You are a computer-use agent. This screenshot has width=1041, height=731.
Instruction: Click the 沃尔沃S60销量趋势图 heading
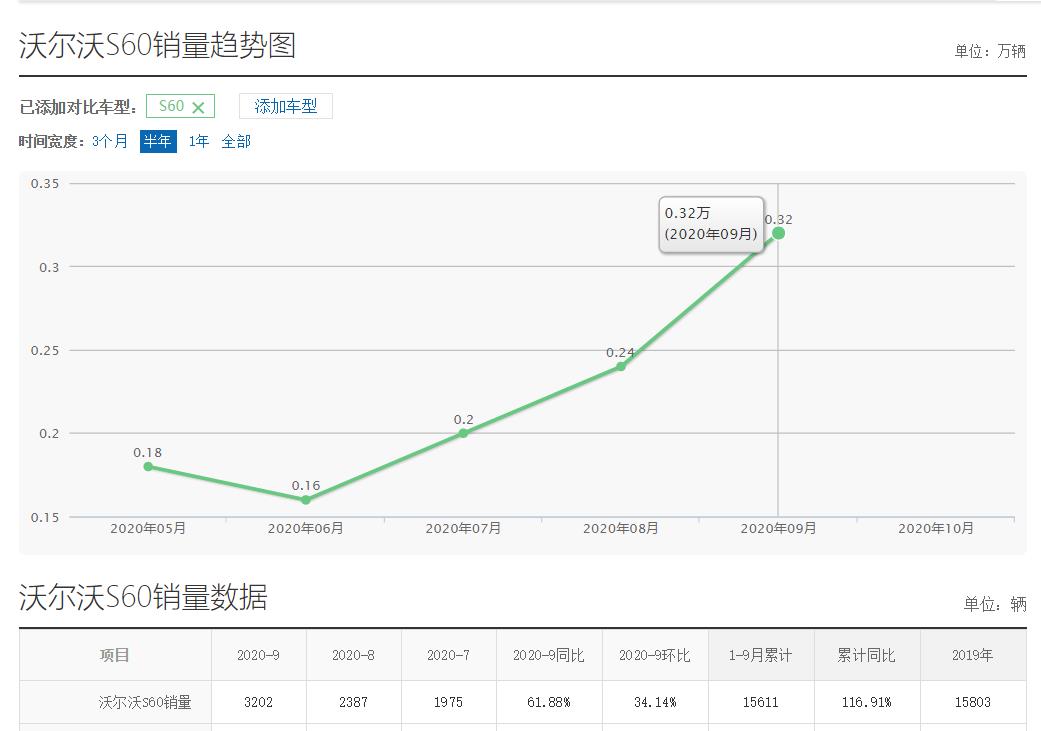click(x=157, y=46)
